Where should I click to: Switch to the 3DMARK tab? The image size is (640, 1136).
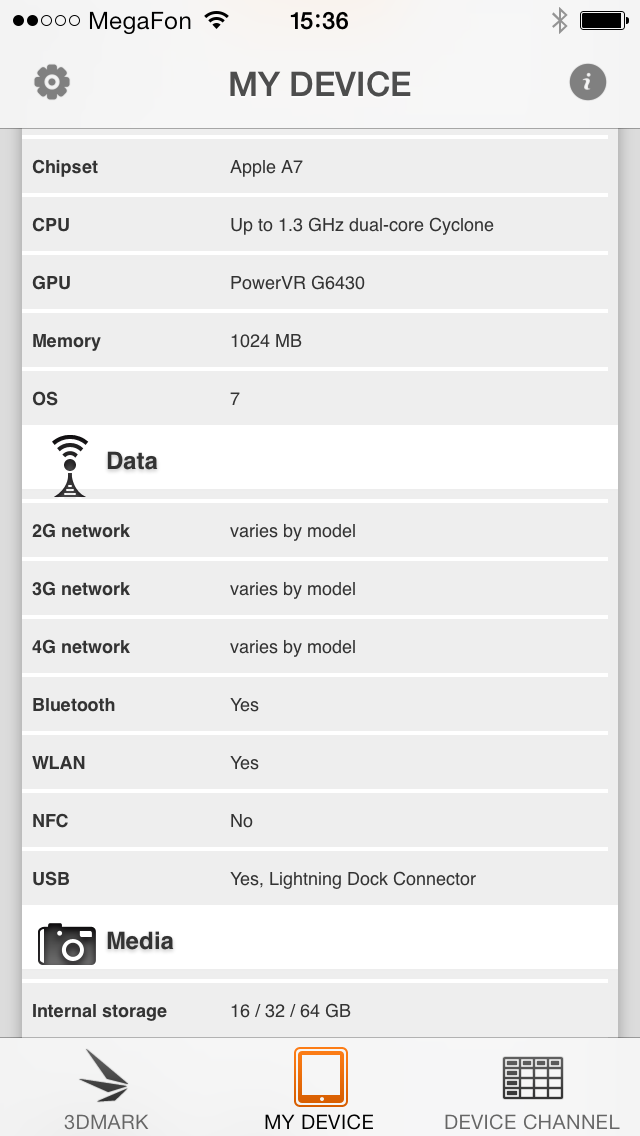click(106, 1087)
